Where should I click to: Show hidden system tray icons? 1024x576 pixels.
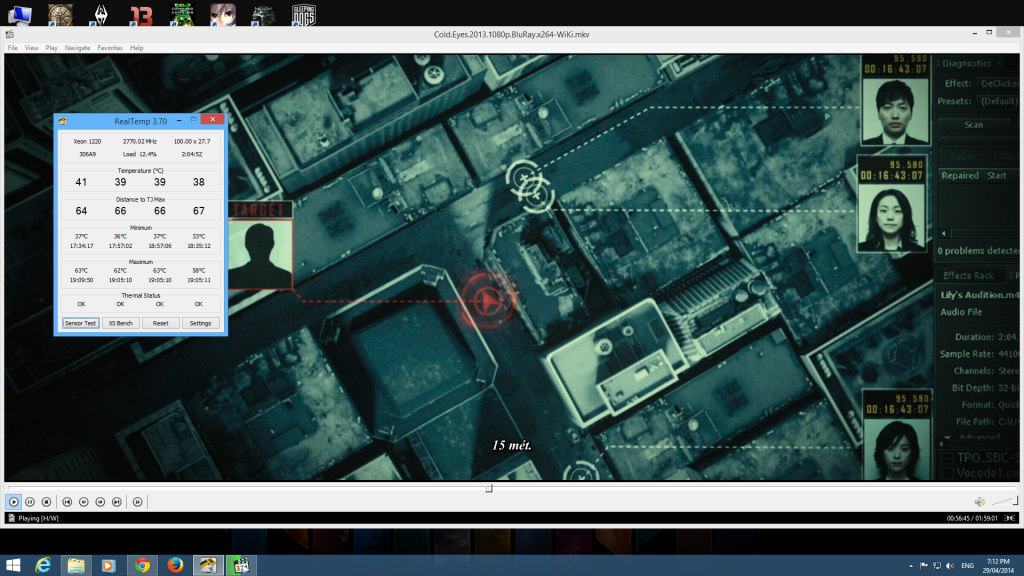[911, 566]
